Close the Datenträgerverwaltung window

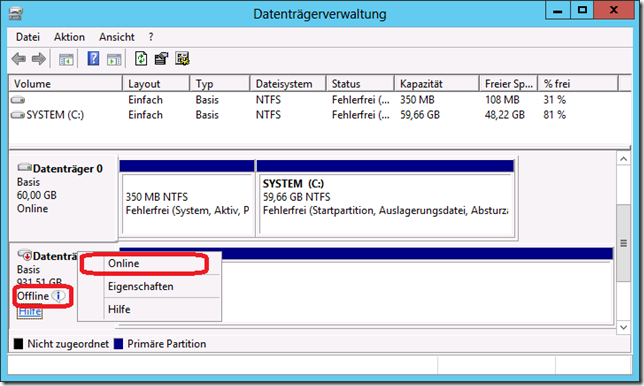(614, 10)
